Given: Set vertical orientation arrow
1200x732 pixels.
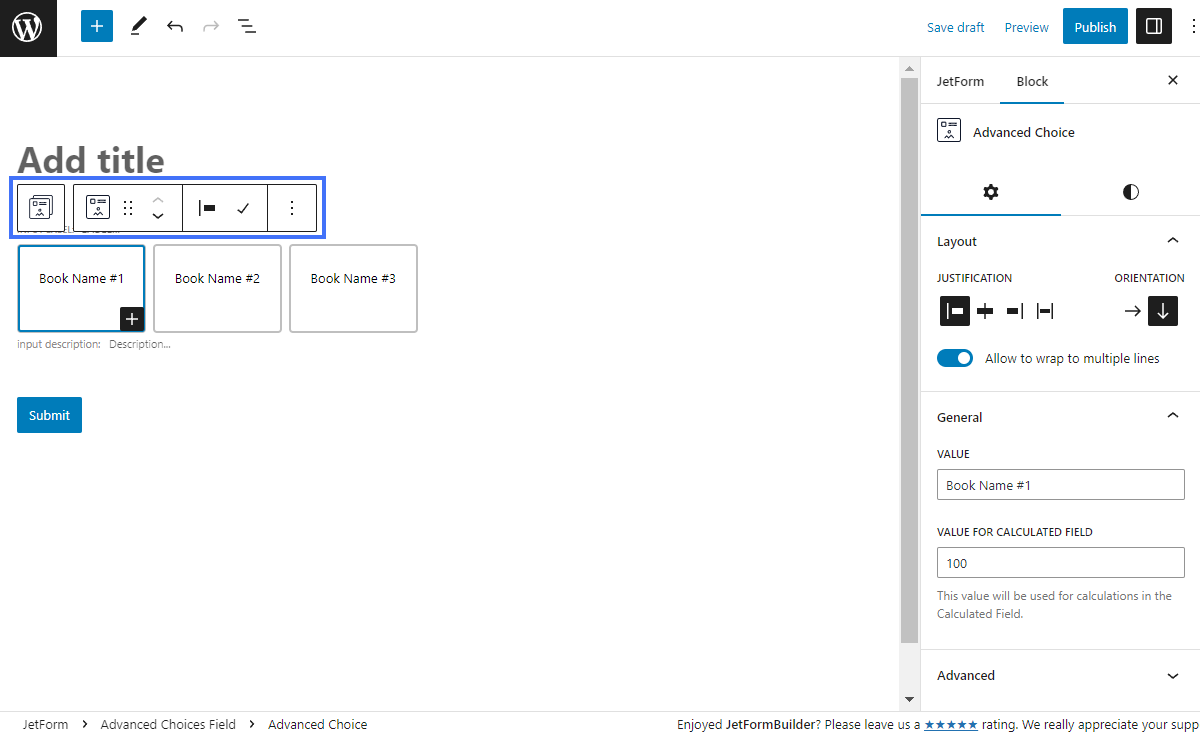Looking at the screenshot, I should coord(1163,311).
